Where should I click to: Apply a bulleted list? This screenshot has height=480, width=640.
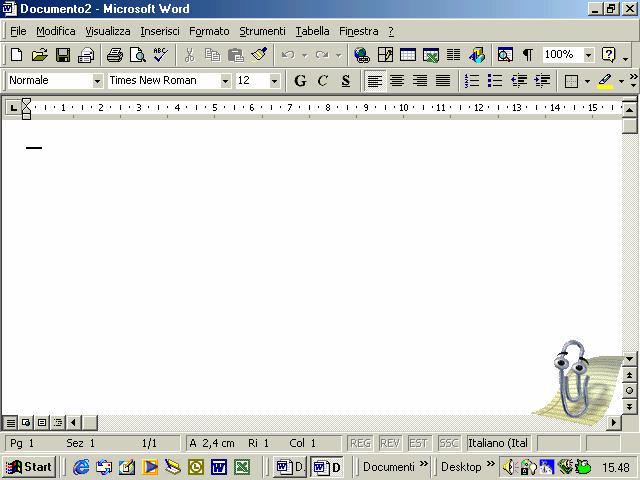click(495, 81)
